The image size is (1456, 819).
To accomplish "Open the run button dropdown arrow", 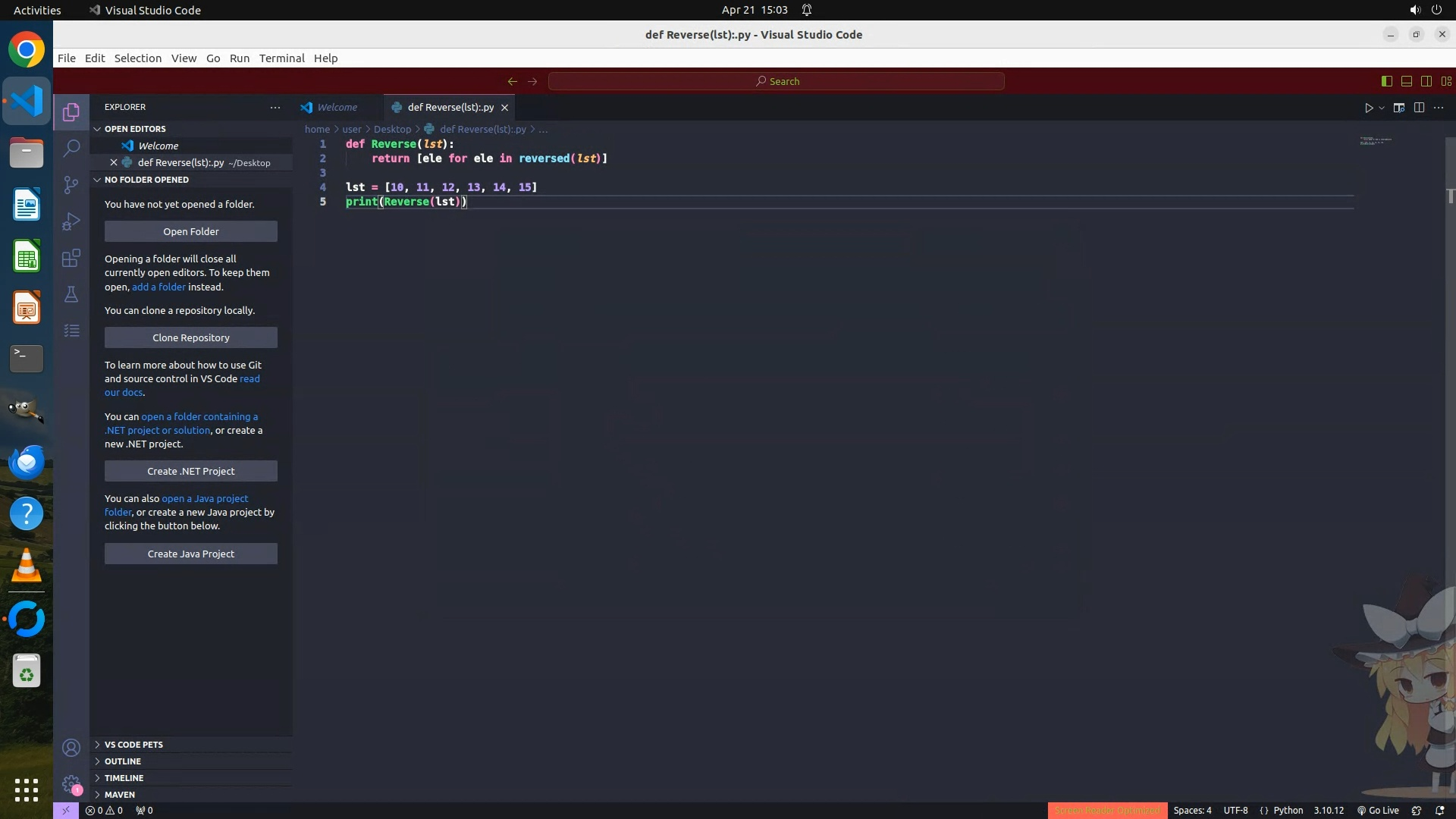I will 1382,108.
